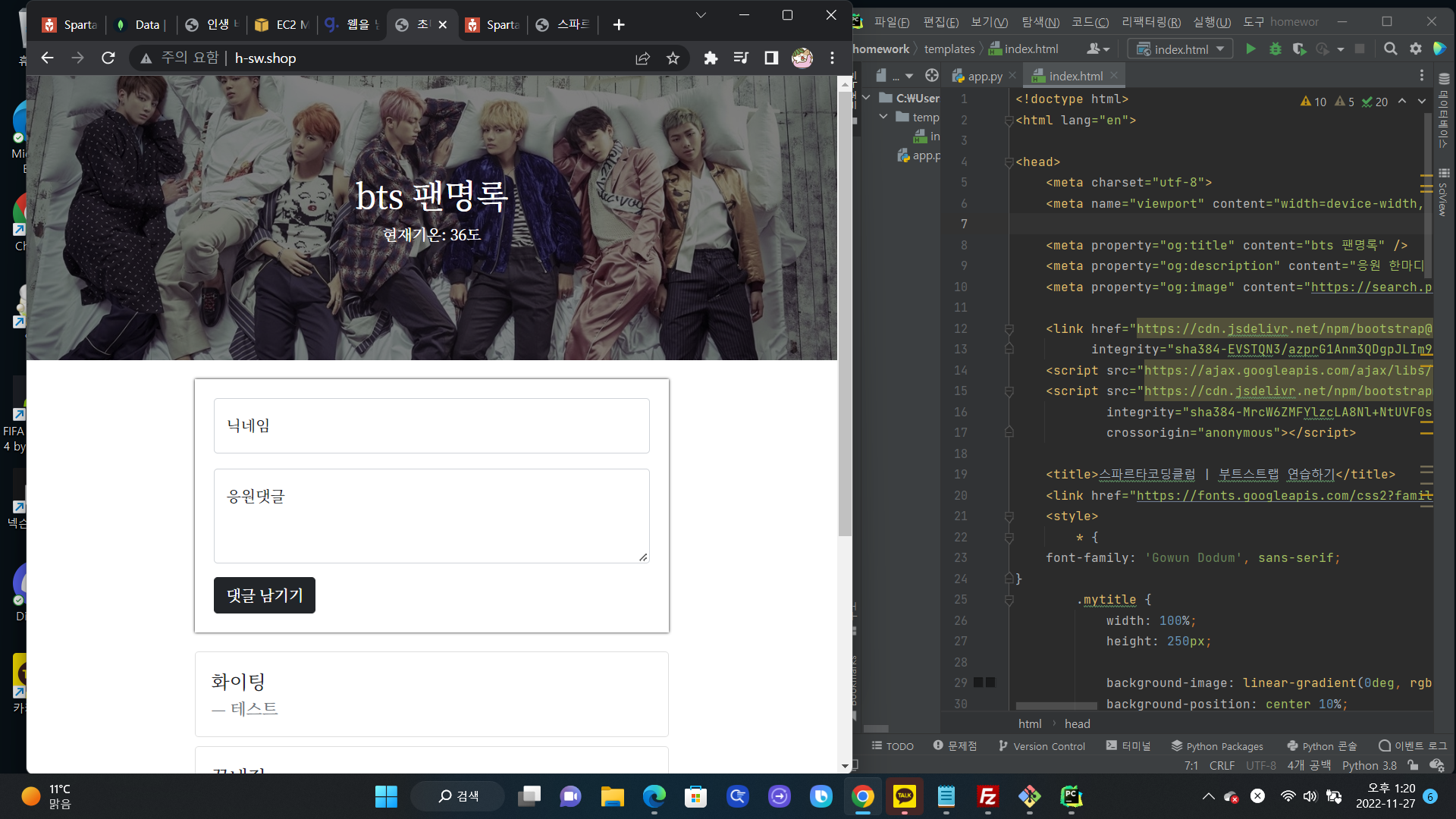Viewport: 1456px width, 819px height.
Task: Open the Chrome extensions puzzle icon
Action: tap(711, 58)
